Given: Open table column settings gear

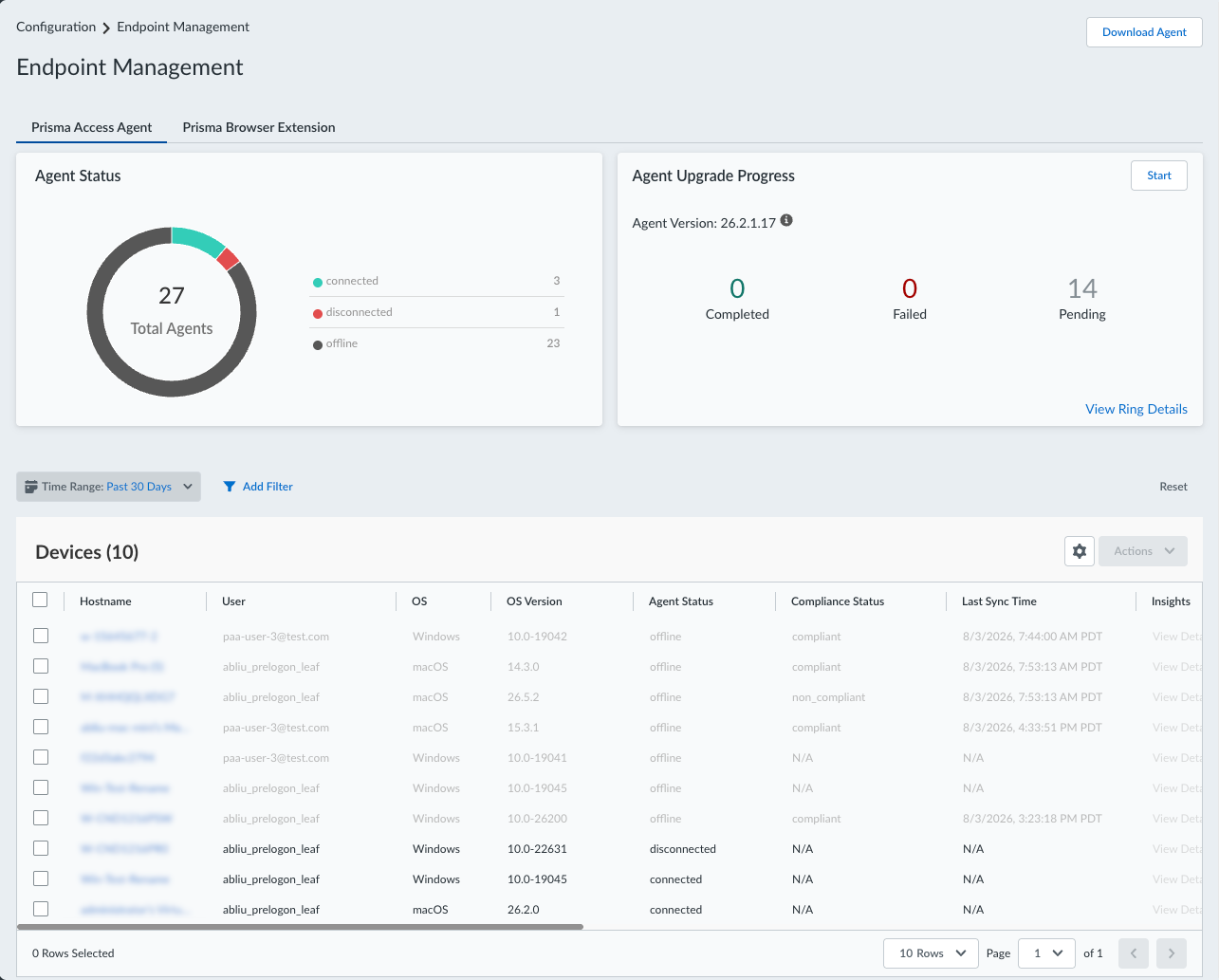Looking at the screenshot, I should (1080, 551).
